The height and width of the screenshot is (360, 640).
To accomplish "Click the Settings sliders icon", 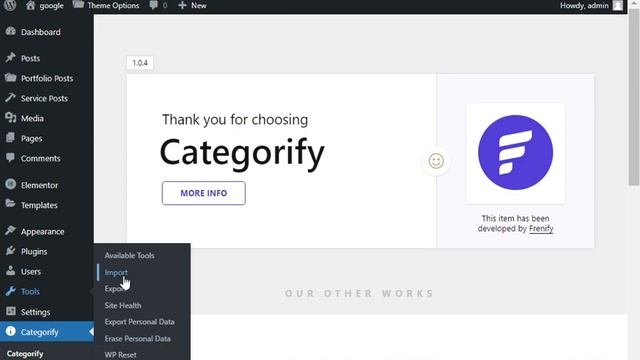I will (x=11, y=311).
